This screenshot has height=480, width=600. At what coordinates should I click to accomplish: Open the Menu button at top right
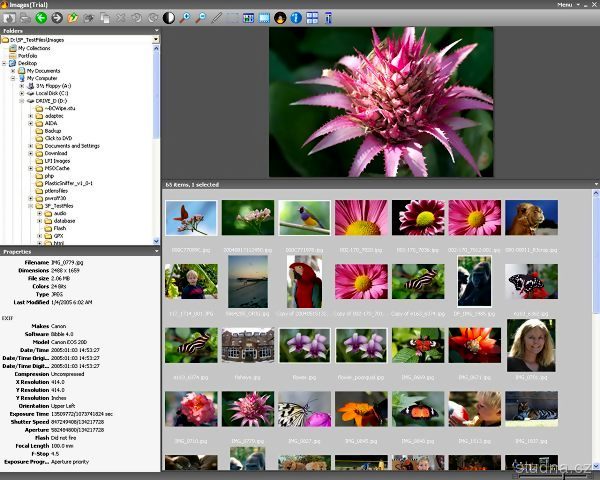coord(567,5)
